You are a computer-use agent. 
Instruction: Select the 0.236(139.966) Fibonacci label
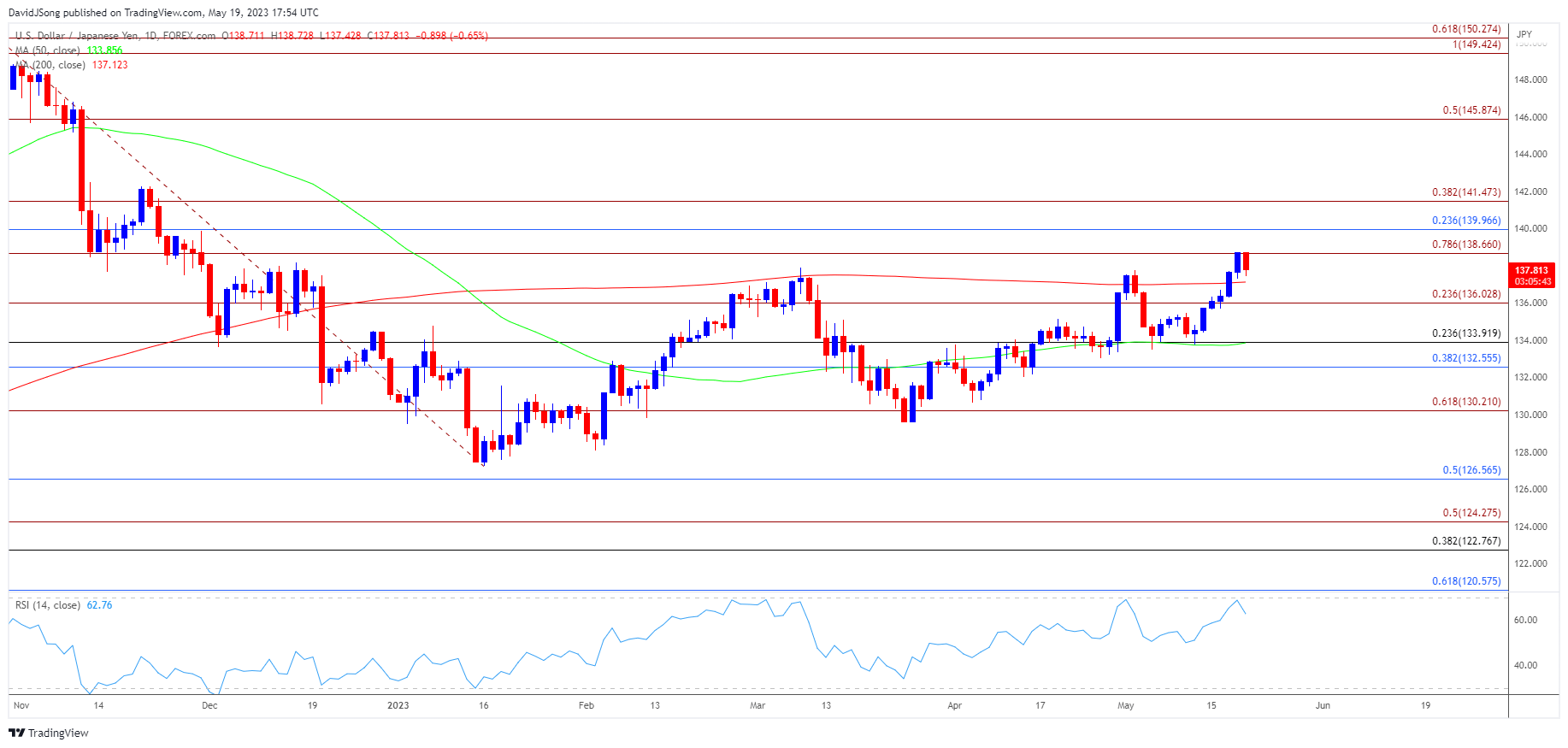click(x=1466, y=221)
